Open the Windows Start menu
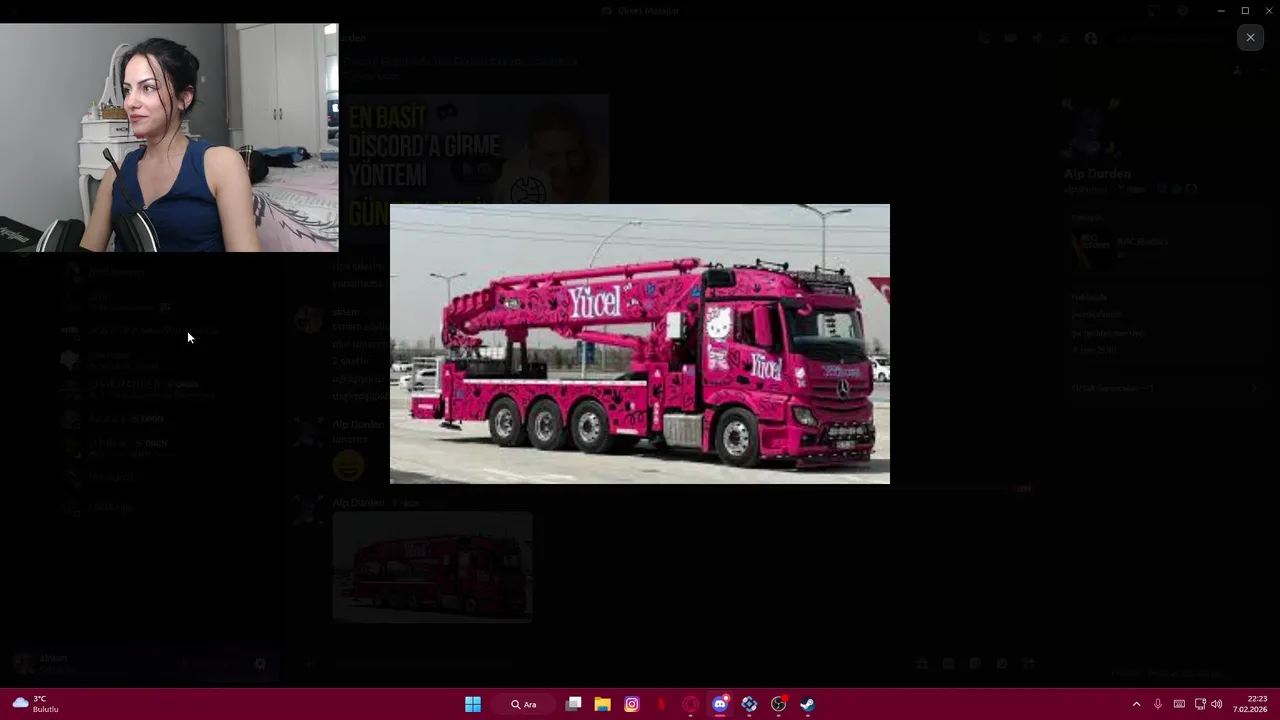This screenshot has height=720, width=1280. pyautogui.click(x=473, y=704)
